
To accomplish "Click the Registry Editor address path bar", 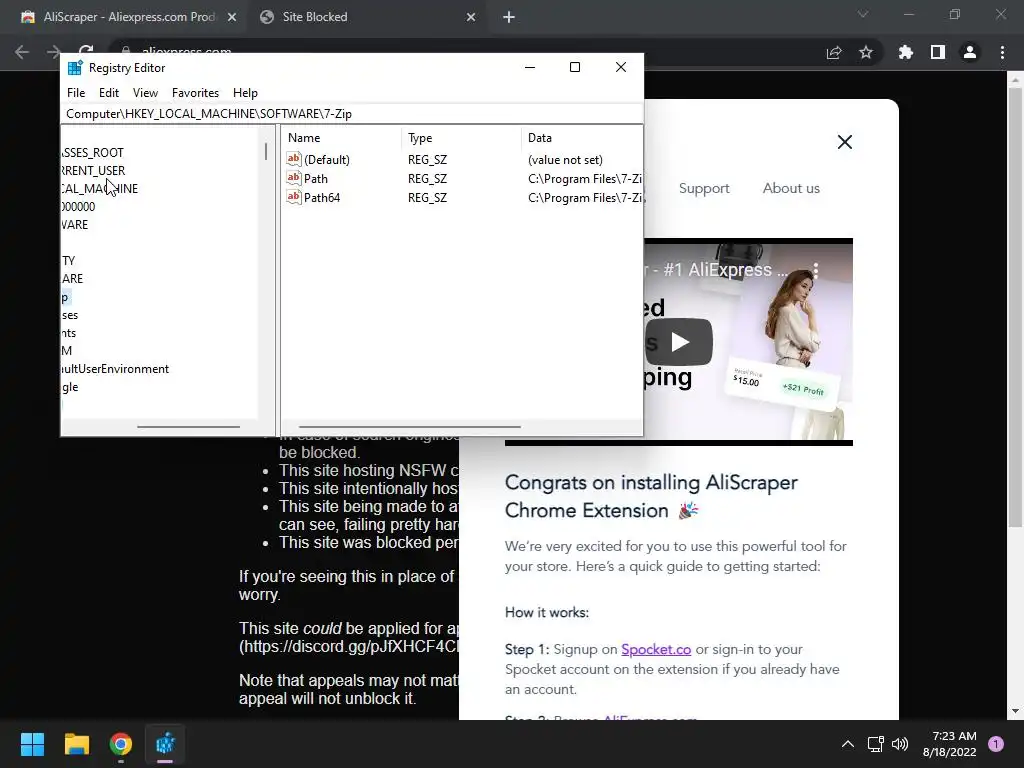I will [351, 114].
